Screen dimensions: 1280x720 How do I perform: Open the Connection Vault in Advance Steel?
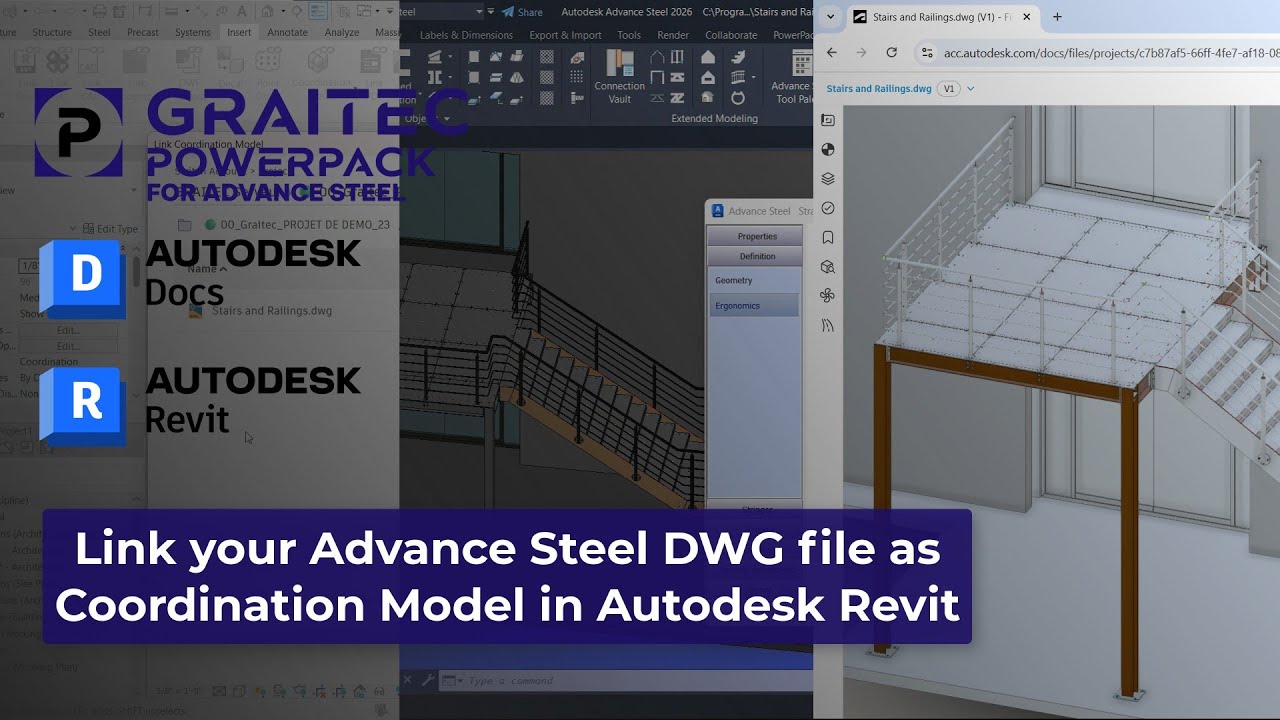pos(619,75)
